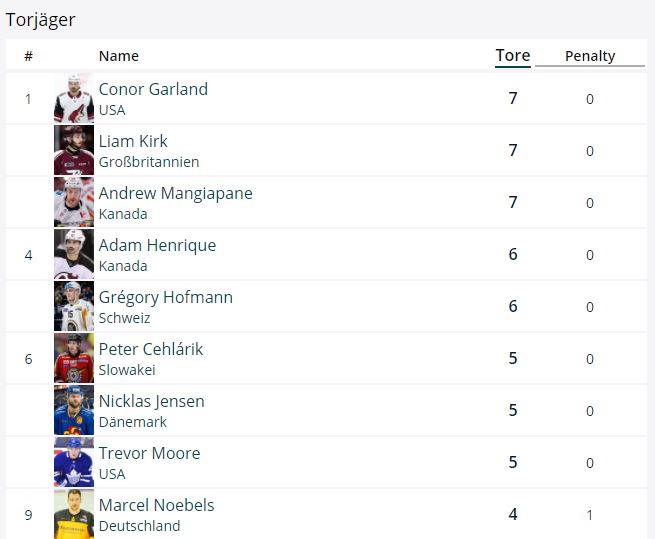The width and height of the screenshot is (655, 539).
Task: Open Marcel Noebels' player photo
Action: pos(74,514)
